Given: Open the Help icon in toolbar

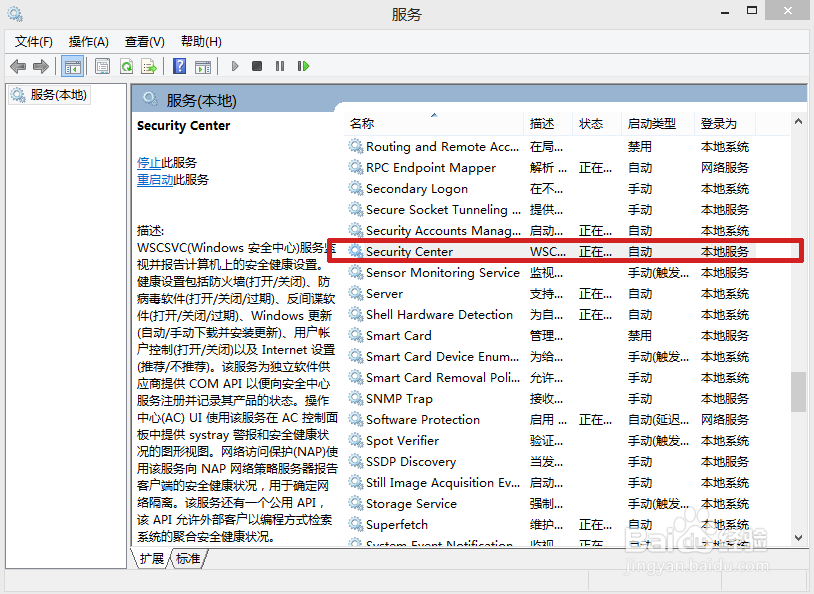Looking at the screenshot, I should click(x=178, y=66).
